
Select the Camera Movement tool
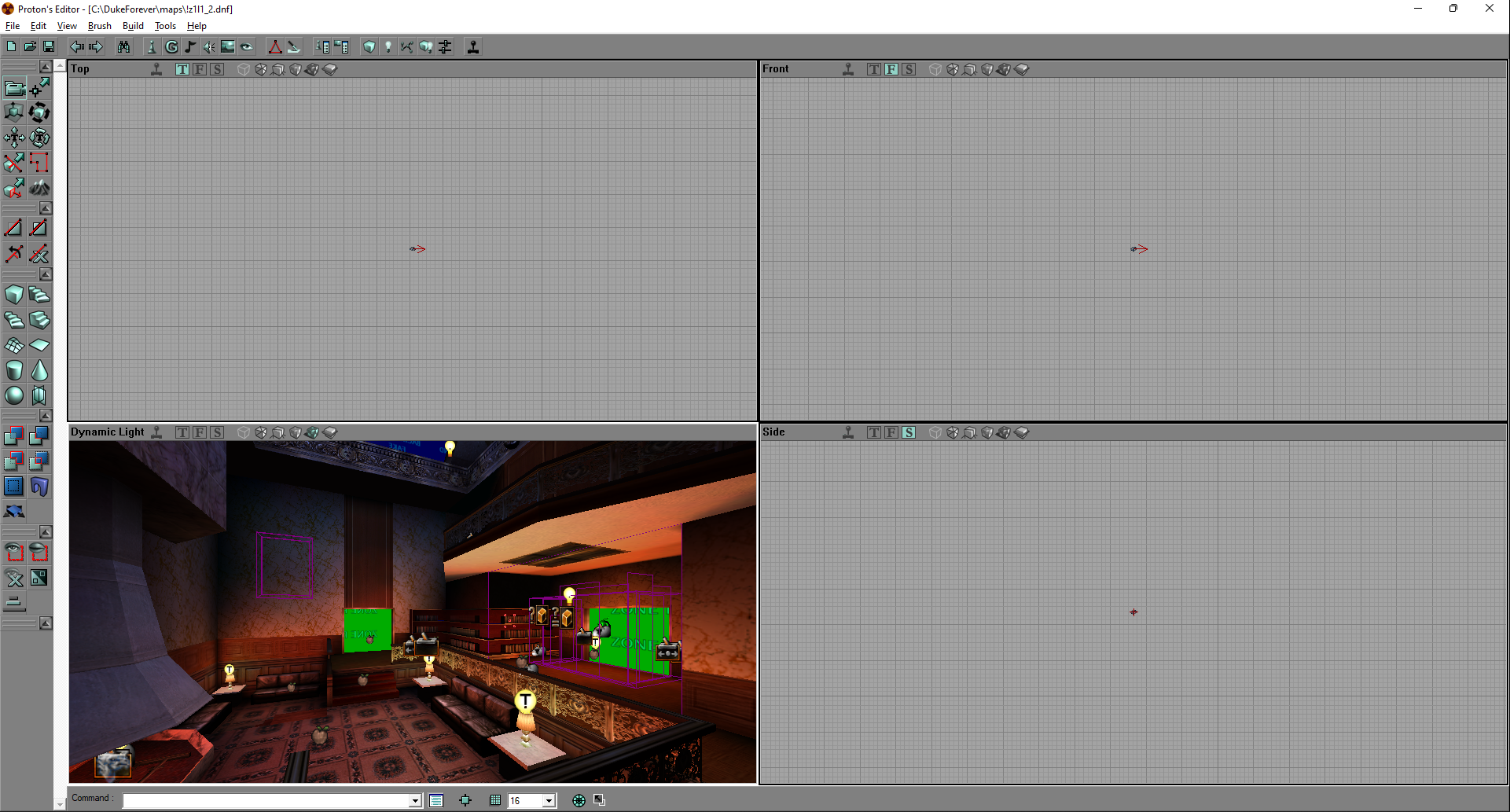coord(14,87)
